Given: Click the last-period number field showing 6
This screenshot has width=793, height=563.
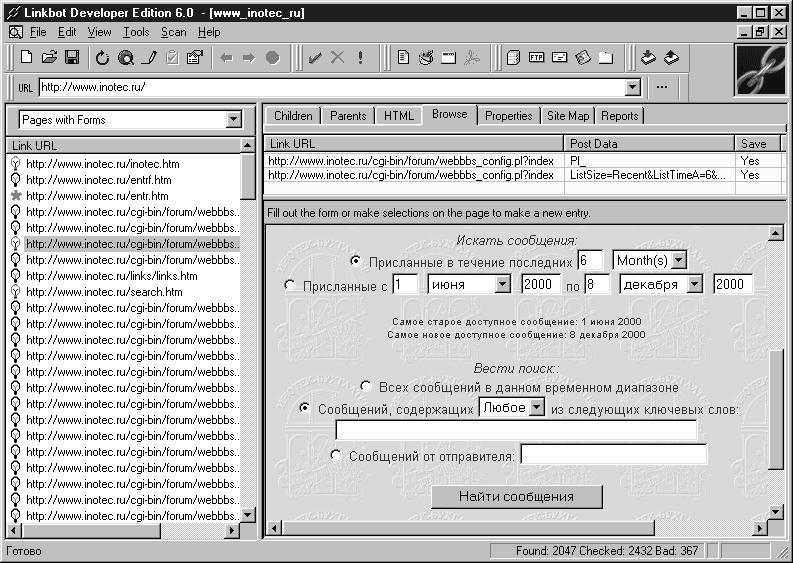Looking at the screenshot, I should tap(590, 261).
